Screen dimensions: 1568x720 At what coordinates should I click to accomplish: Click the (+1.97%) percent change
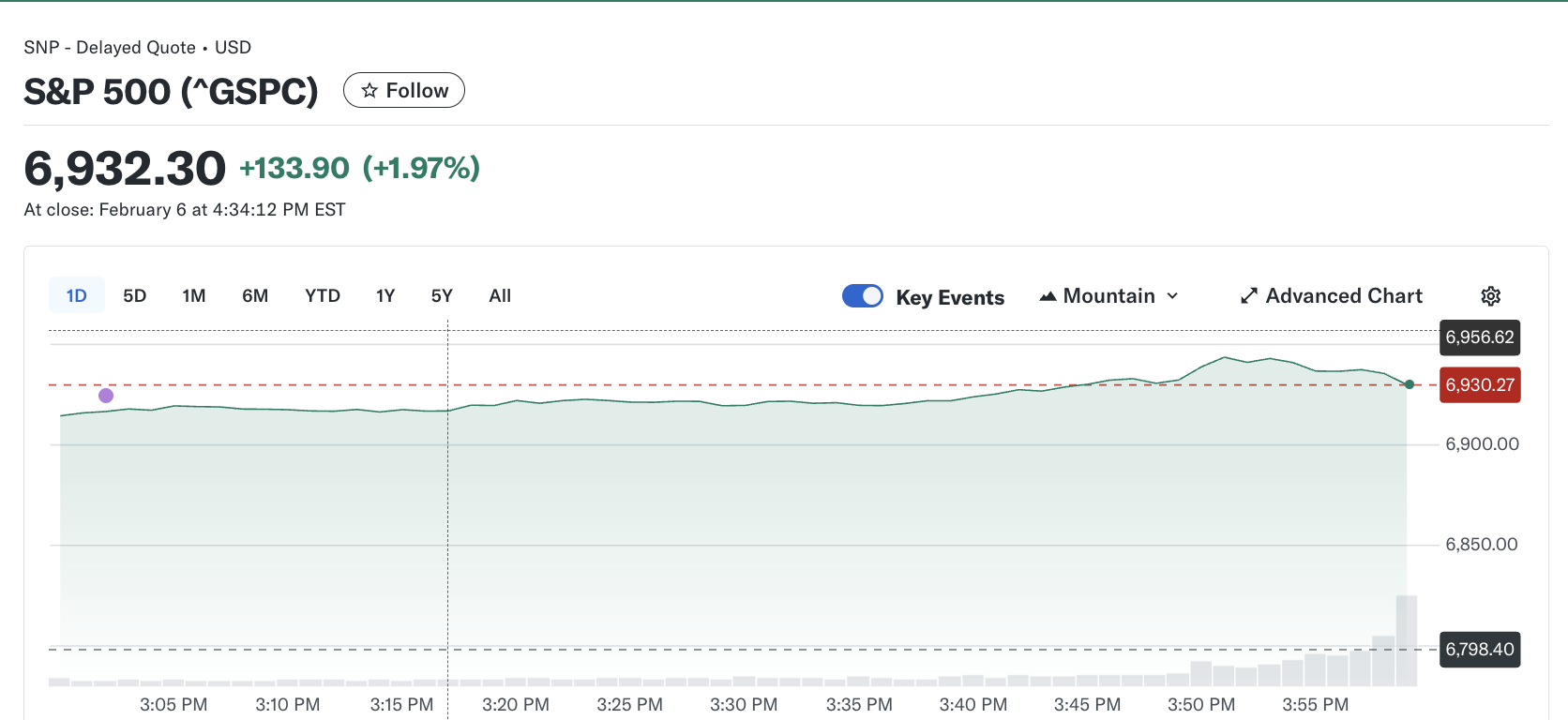[x=421, y=169]
